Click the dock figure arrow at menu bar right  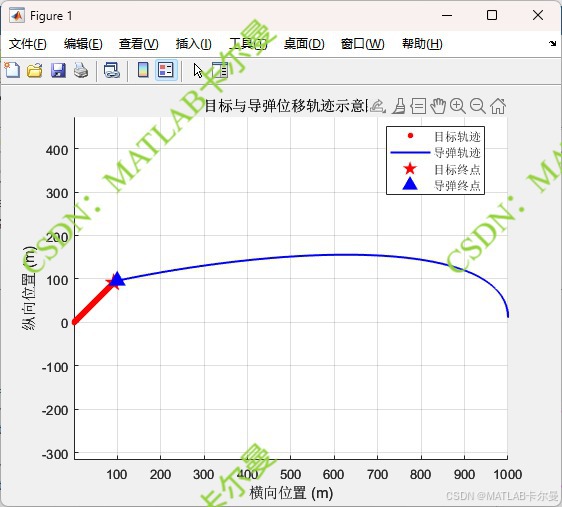[552, 44]
